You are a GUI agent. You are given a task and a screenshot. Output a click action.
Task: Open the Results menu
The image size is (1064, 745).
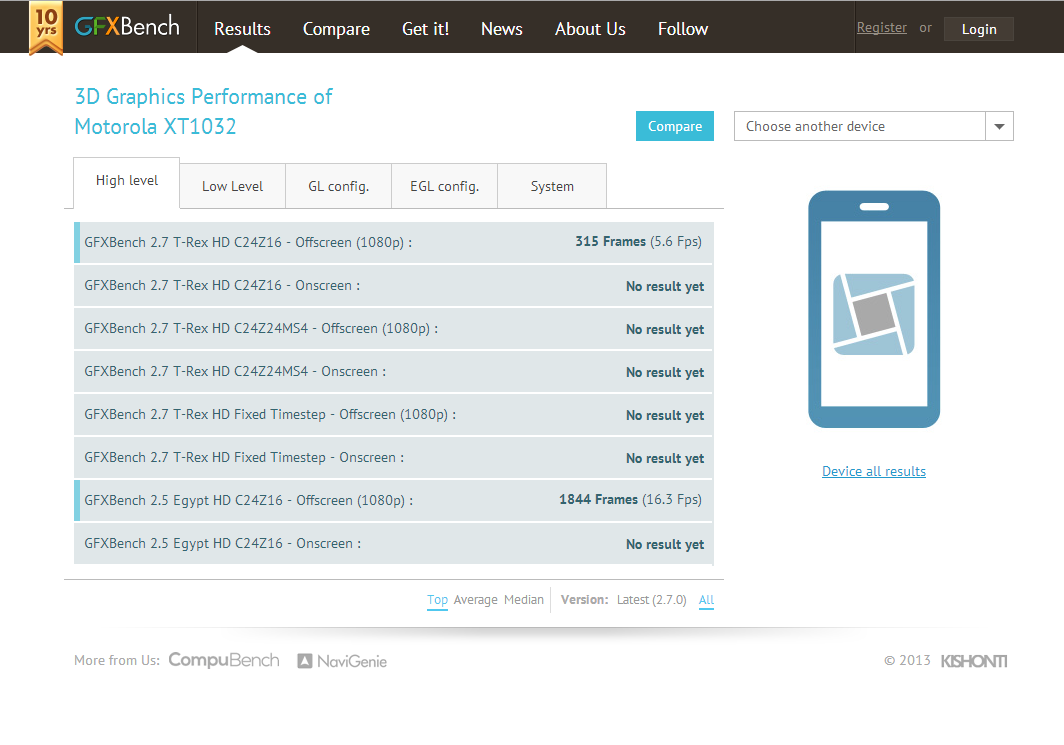(x=242, y=28)
